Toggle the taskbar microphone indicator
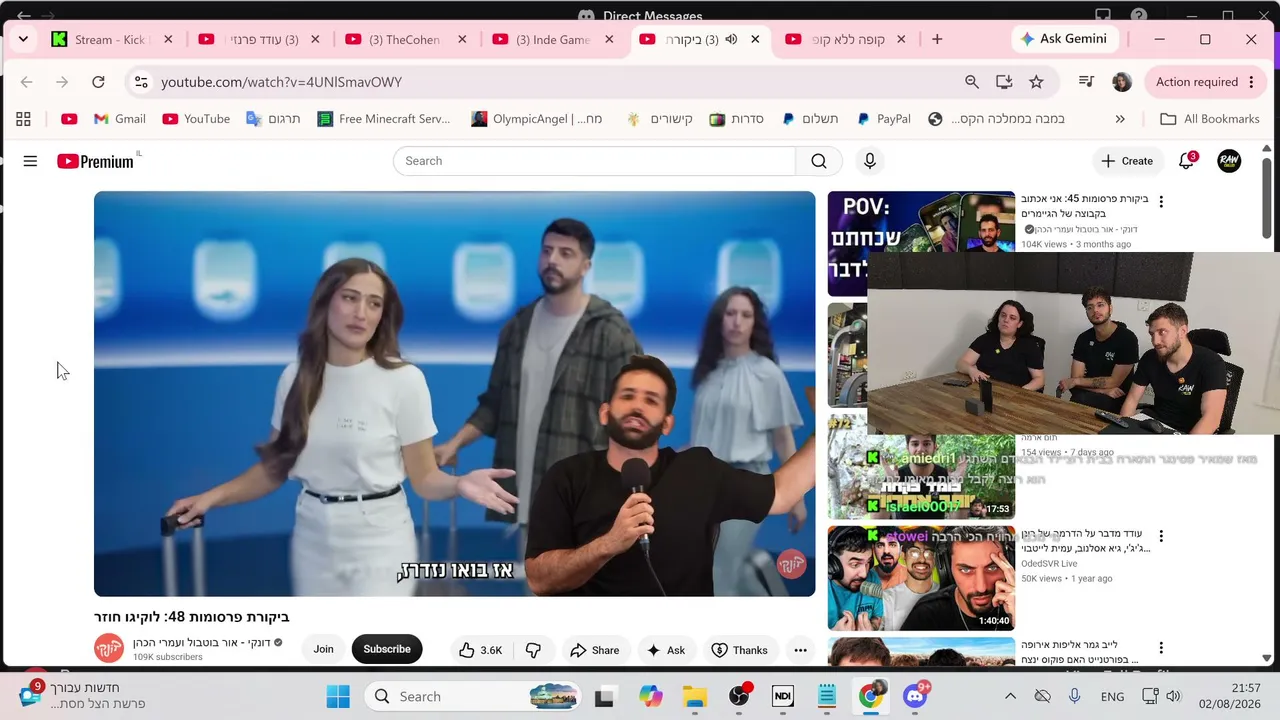Image resolution: width=1280 pixels, height=720 pixels. pos(1074,697)
